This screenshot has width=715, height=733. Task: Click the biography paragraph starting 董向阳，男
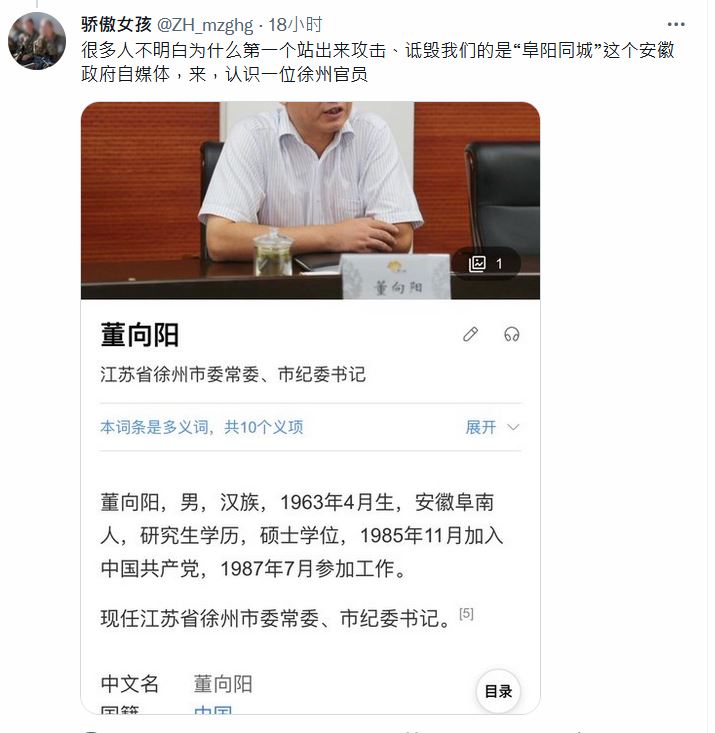click(x=302, y=535)
